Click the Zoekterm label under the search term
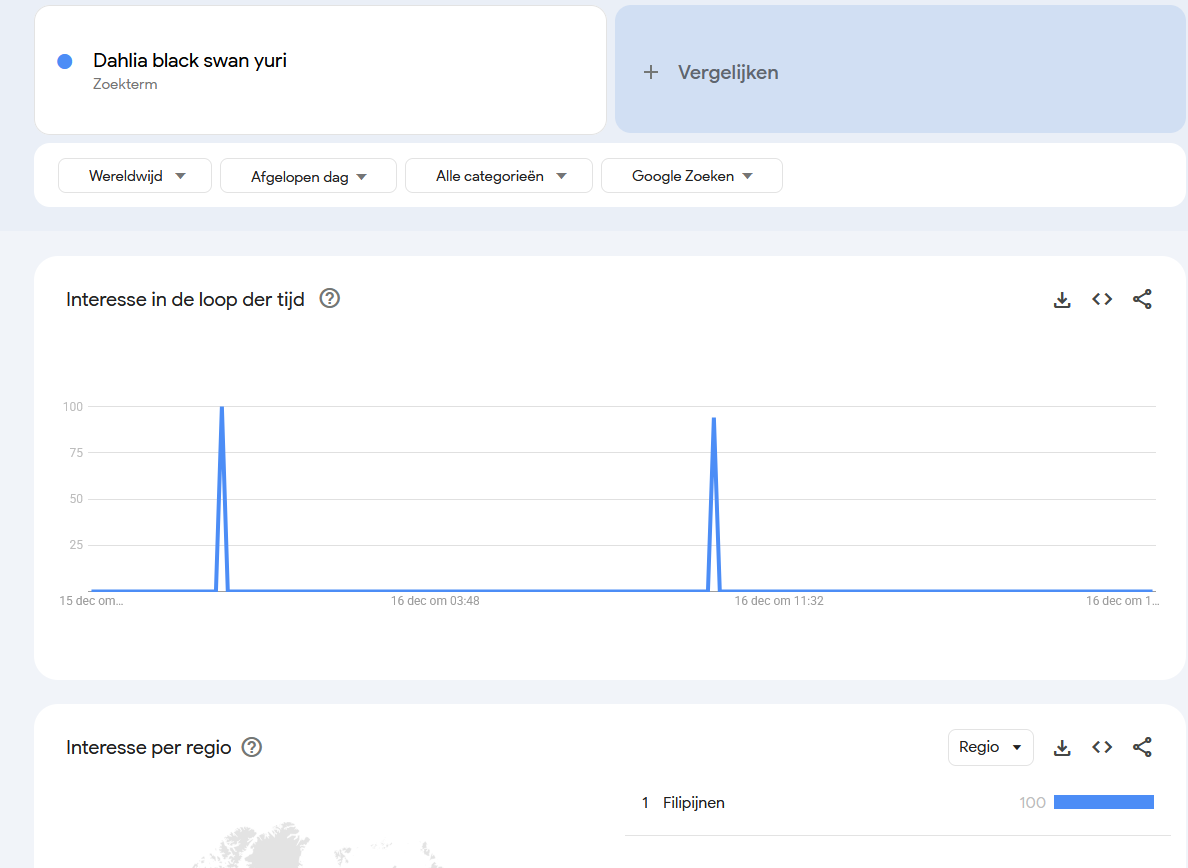1188x868 pixels. 125,84
